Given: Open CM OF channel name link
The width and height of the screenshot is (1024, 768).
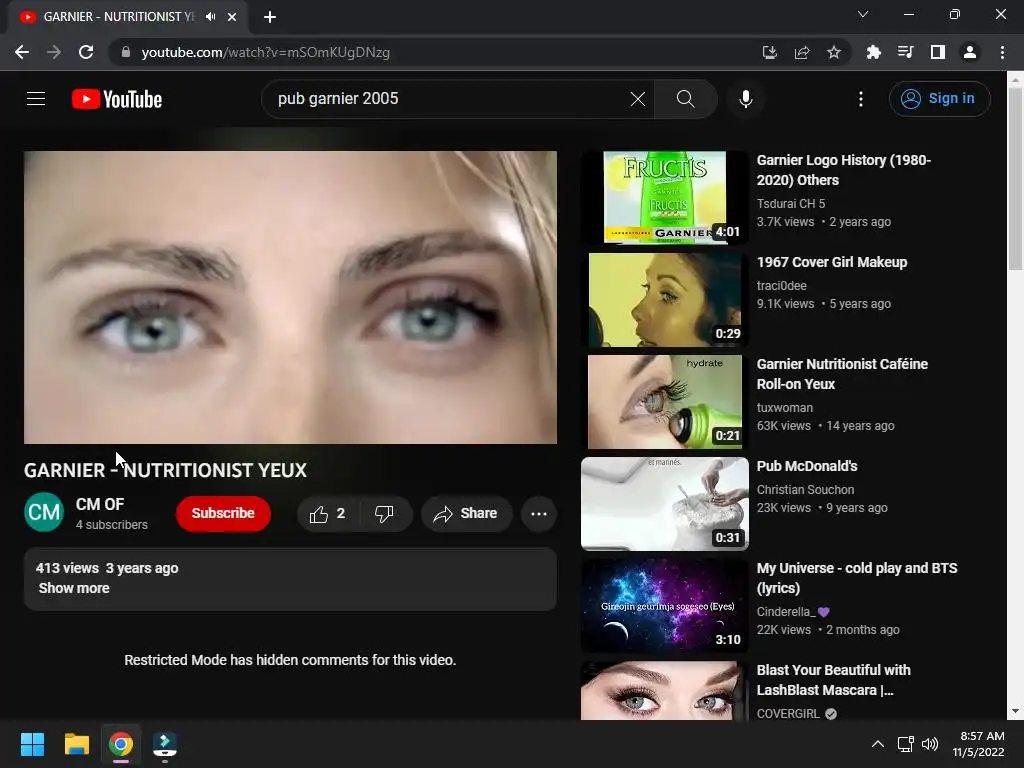Looking at the screenshot, I should [100, 504].
